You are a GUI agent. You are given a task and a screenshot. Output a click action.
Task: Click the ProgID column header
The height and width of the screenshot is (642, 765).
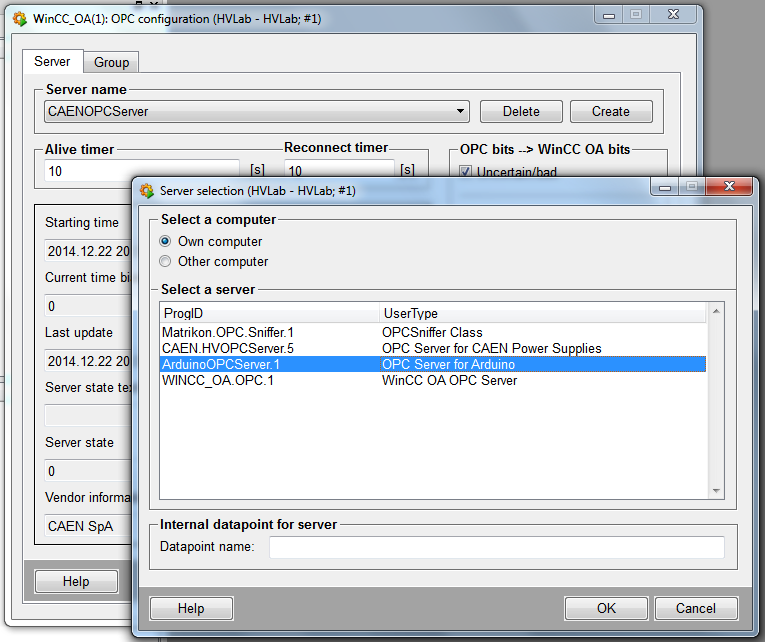point(270,313)
